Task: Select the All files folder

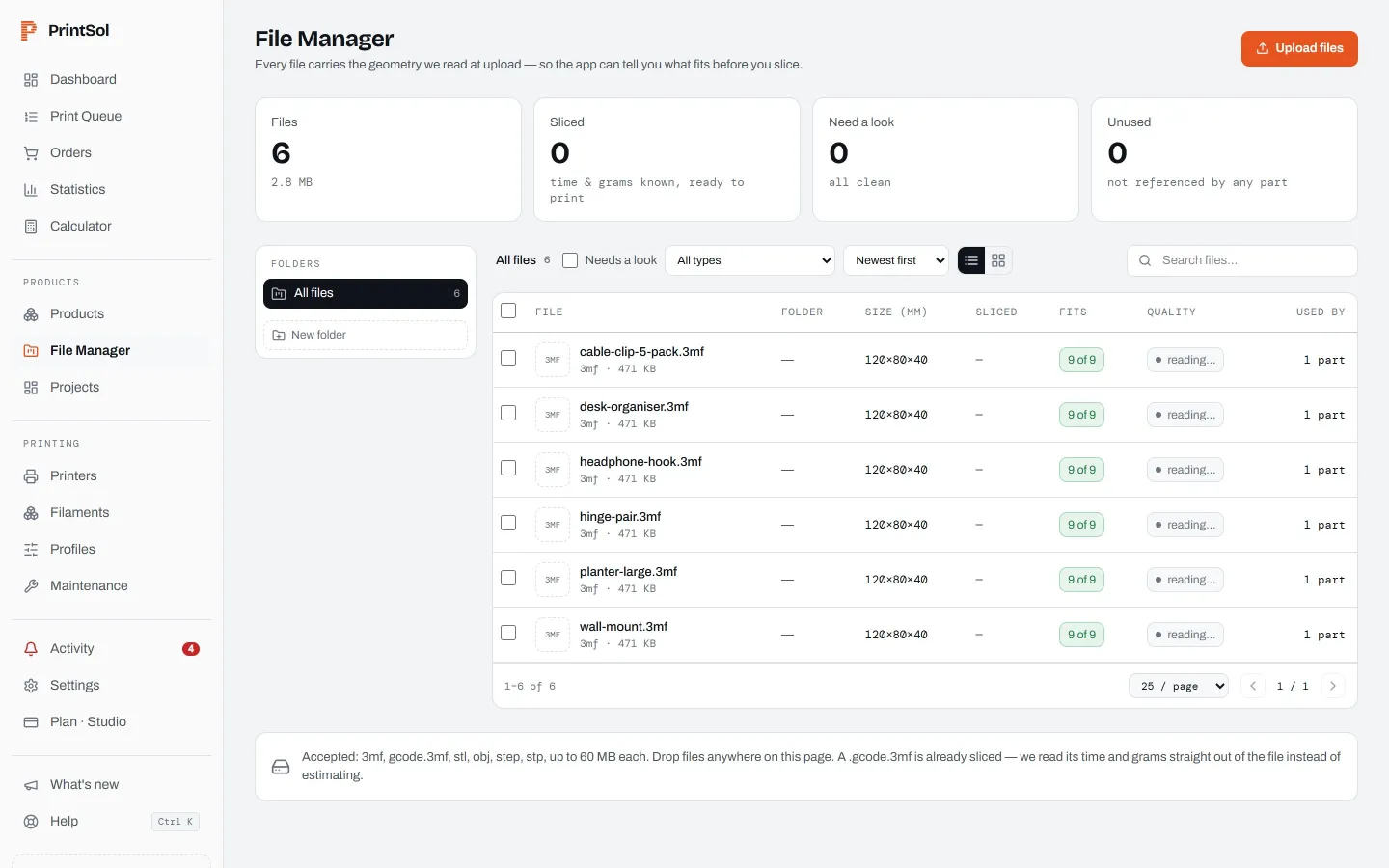Action: (366, 293)
